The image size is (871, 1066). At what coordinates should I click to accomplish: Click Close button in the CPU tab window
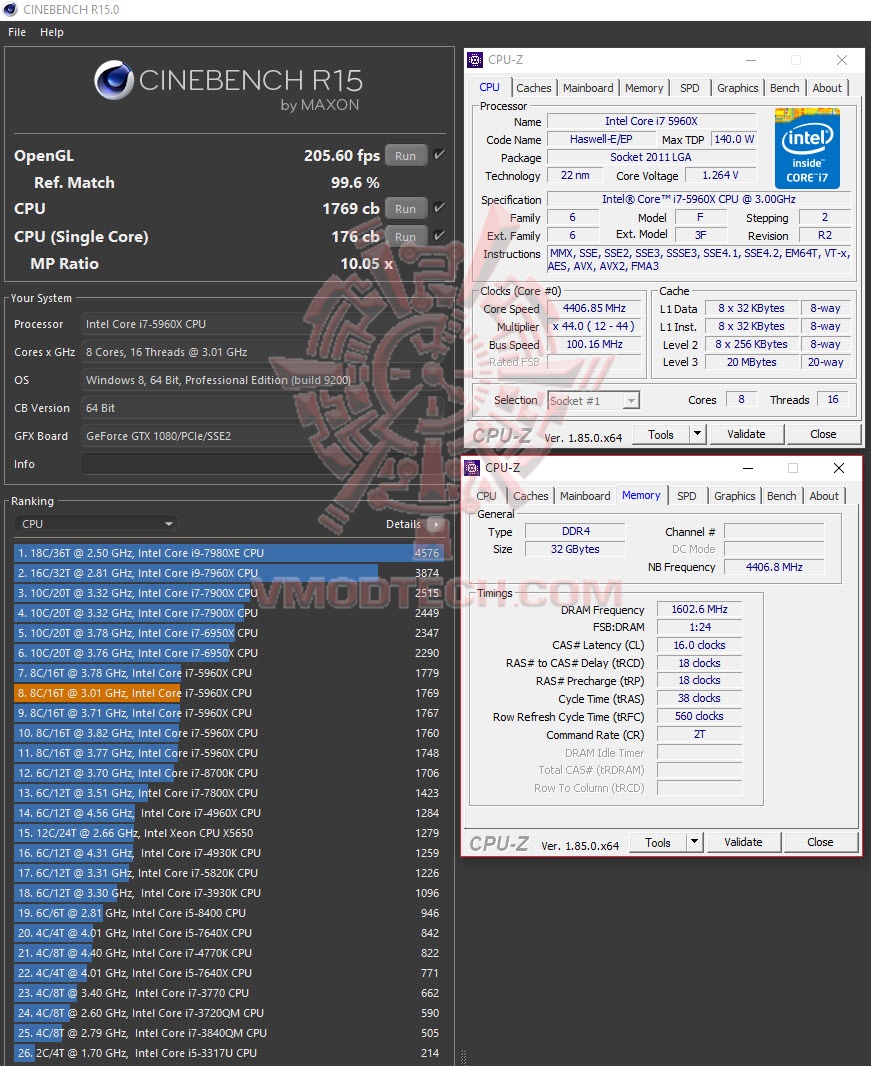(x=823, y=434)
